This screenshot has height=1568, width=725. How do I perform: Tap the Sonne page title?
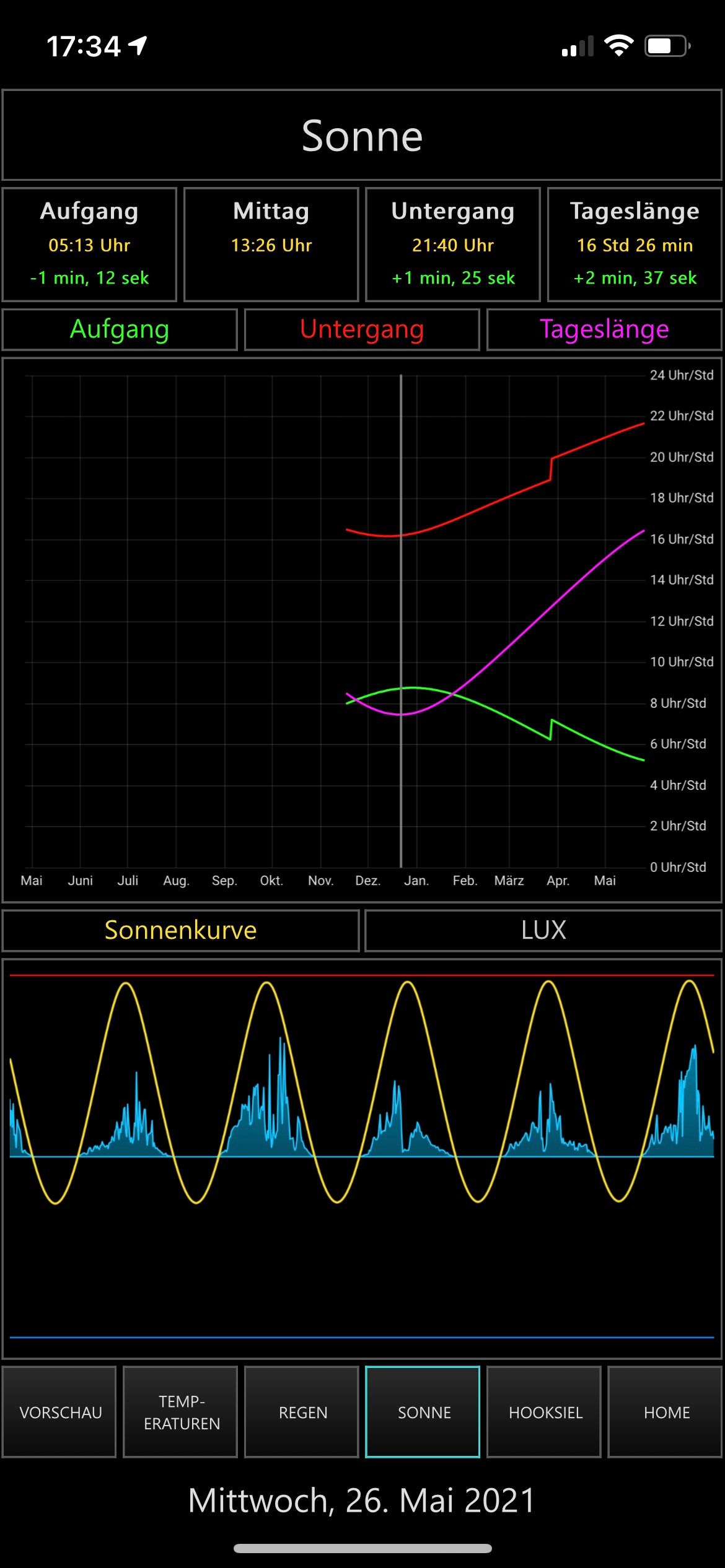tap(362, 136)
